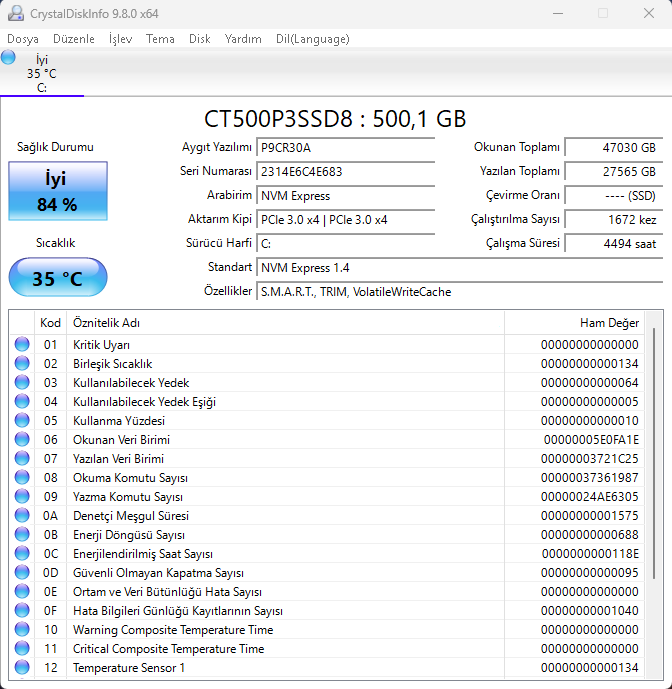
Task: Select raw value 00000000001575
Action: pyautogui.click(x=589, y=516)
